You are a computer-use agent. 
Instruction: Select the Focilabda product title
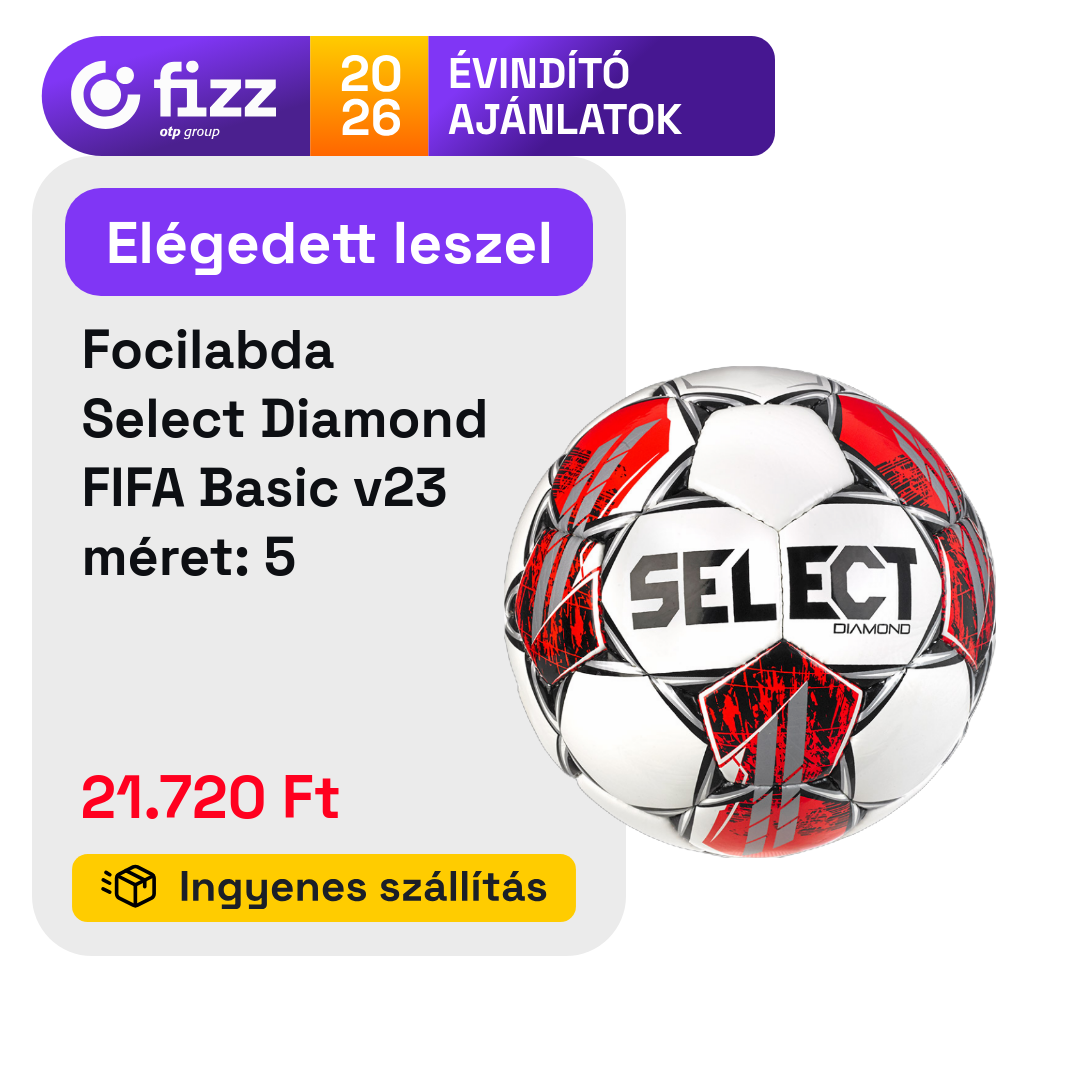[208, 350]
